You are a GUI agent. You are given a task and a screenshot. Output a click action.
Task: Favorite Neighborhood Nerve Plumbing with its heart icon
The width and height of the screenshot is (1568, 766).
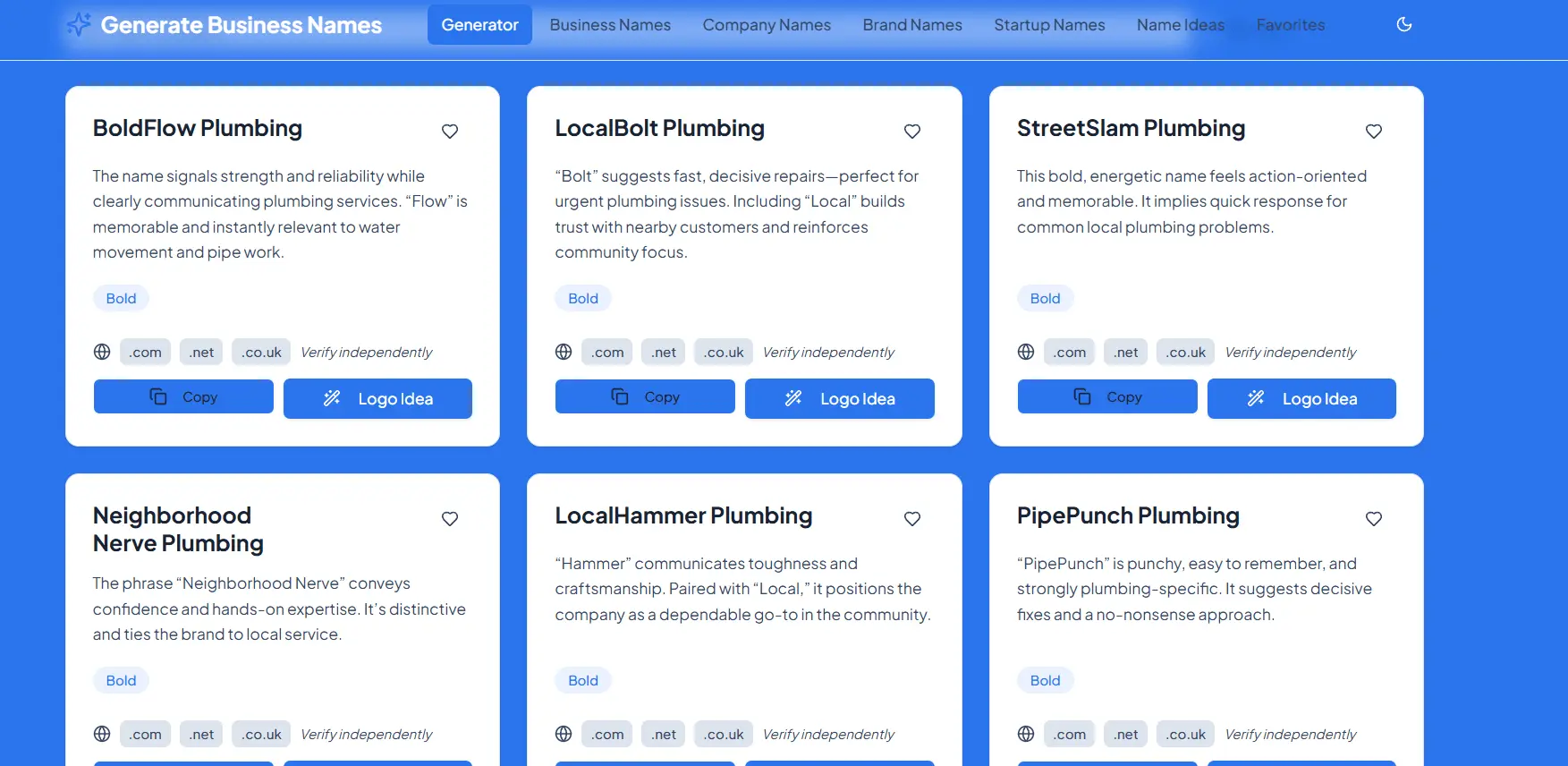(x=450, y=519)
